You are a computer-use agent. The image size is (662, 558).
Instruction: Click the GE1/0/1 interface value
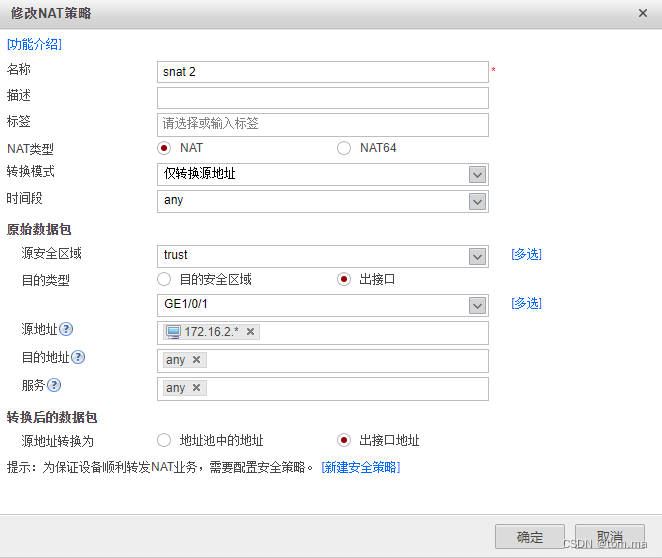186,303
